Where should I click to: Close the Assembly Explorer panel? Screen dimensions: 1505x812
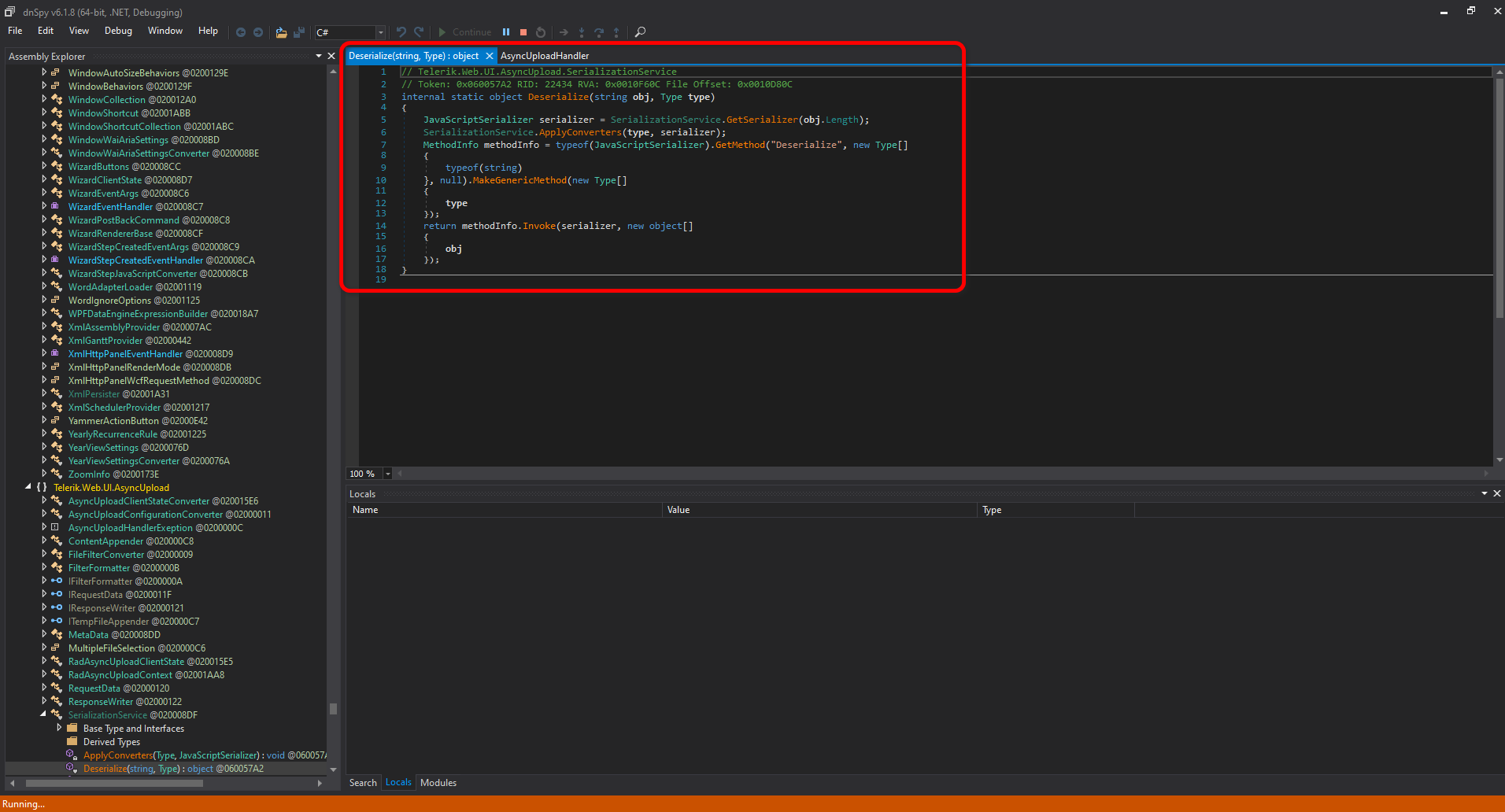331,56
